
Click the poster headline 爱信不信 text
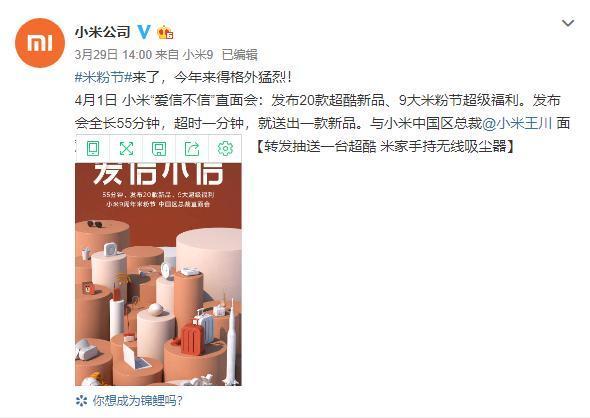158,174
